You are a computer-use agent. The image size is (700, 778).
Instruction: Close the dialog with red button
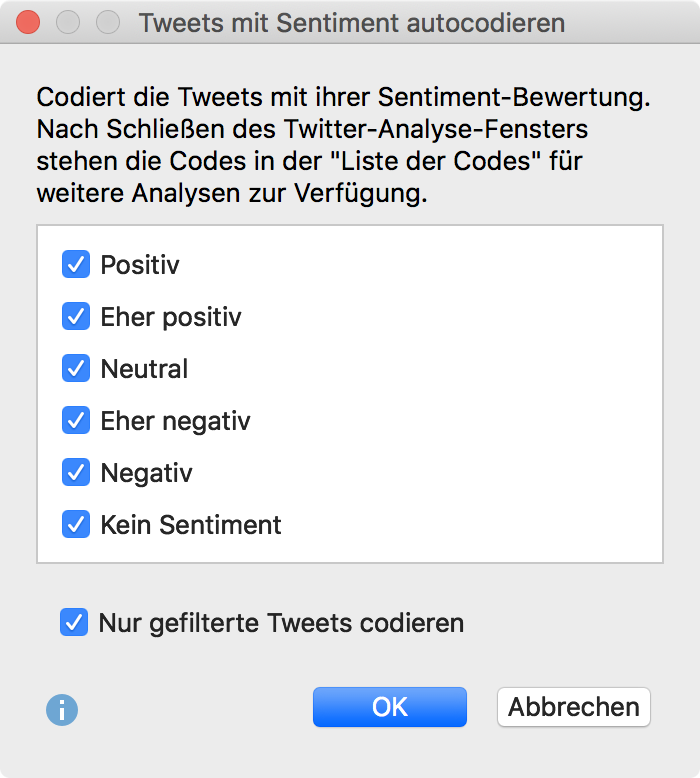(29, 22)
